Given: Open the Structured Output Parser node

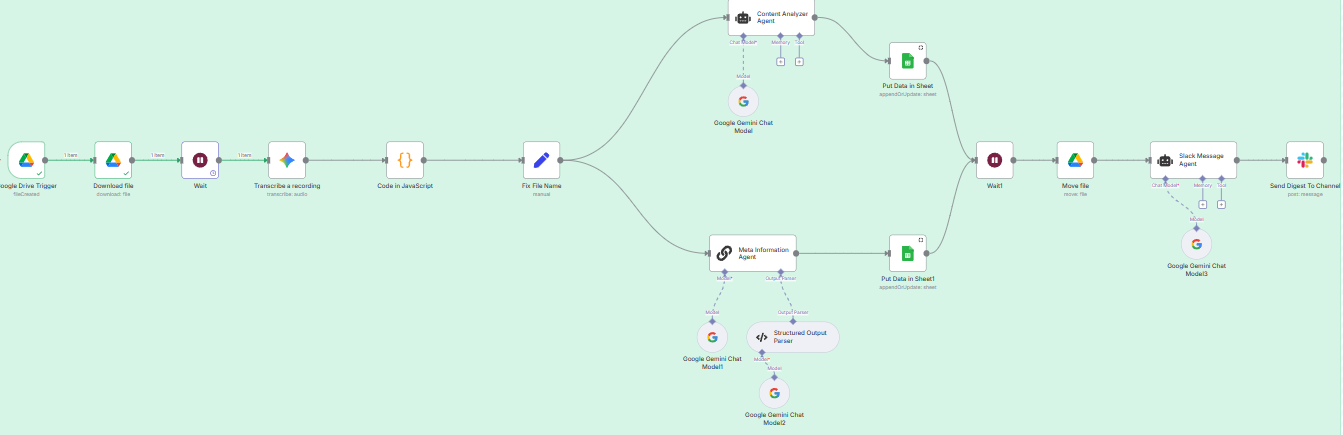Looking at the screenshot, I should [793, 337].
